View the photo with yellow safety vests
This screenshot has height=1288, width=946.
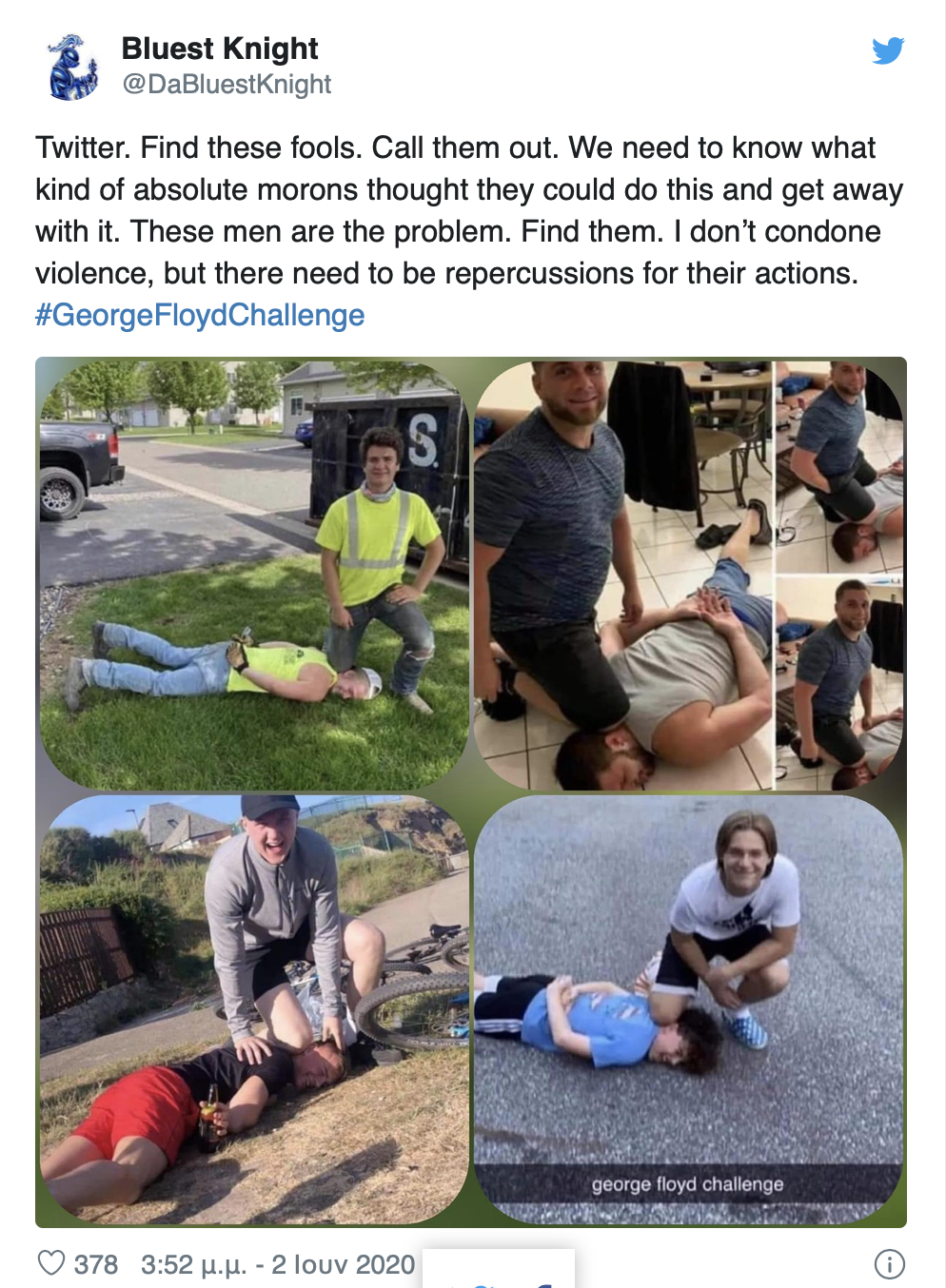pos(254,576)
